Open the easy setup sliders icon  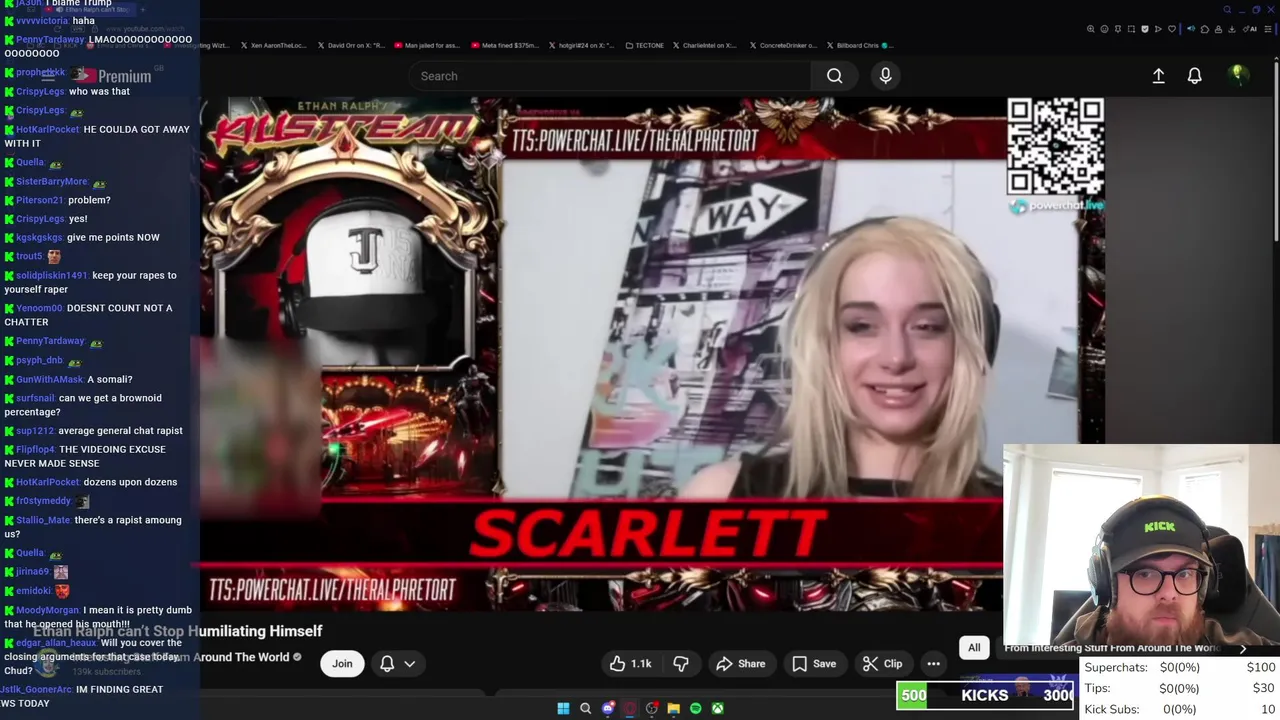[x=1267, y=29]
